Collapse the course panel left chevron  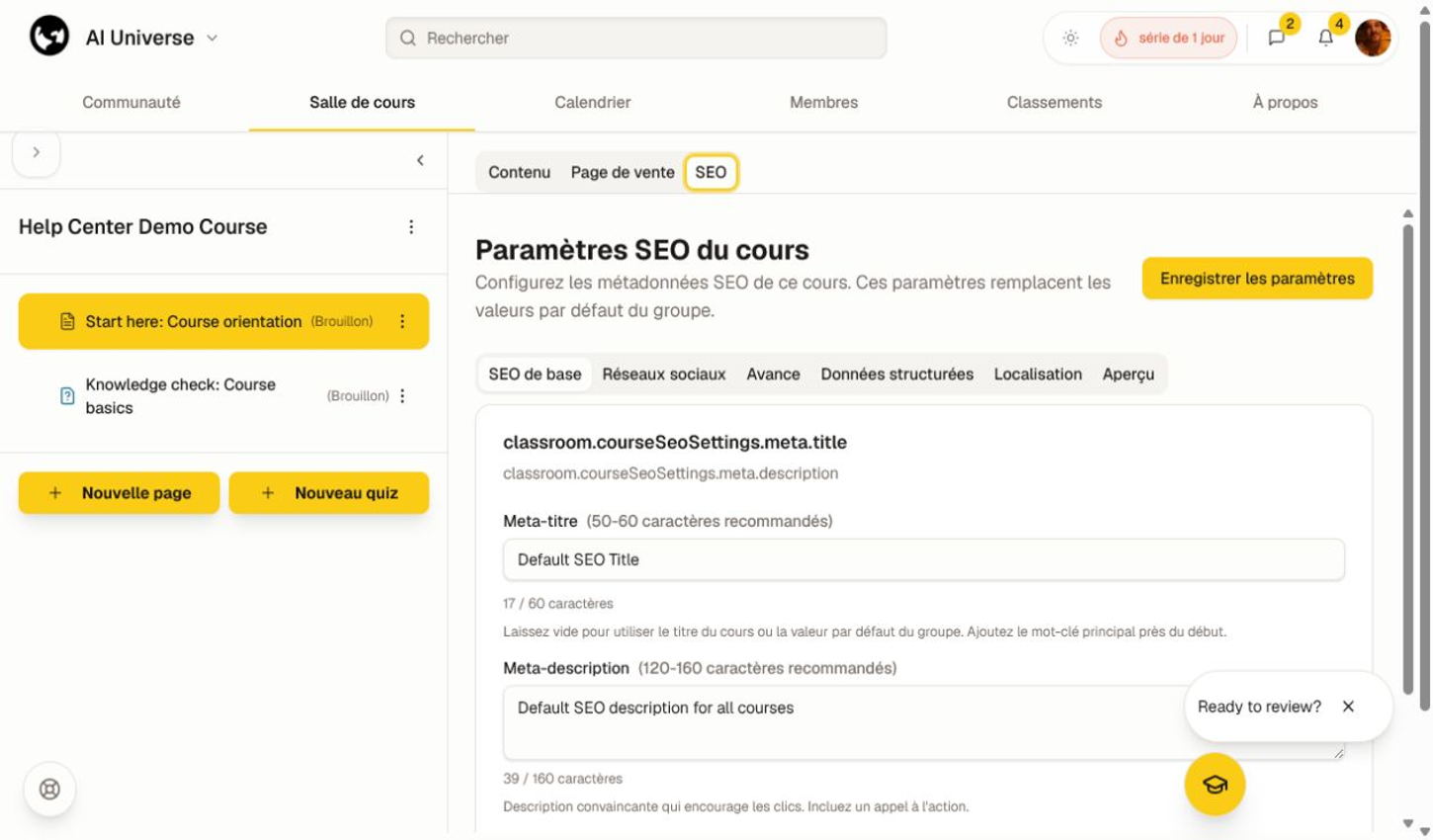point(420,160)
